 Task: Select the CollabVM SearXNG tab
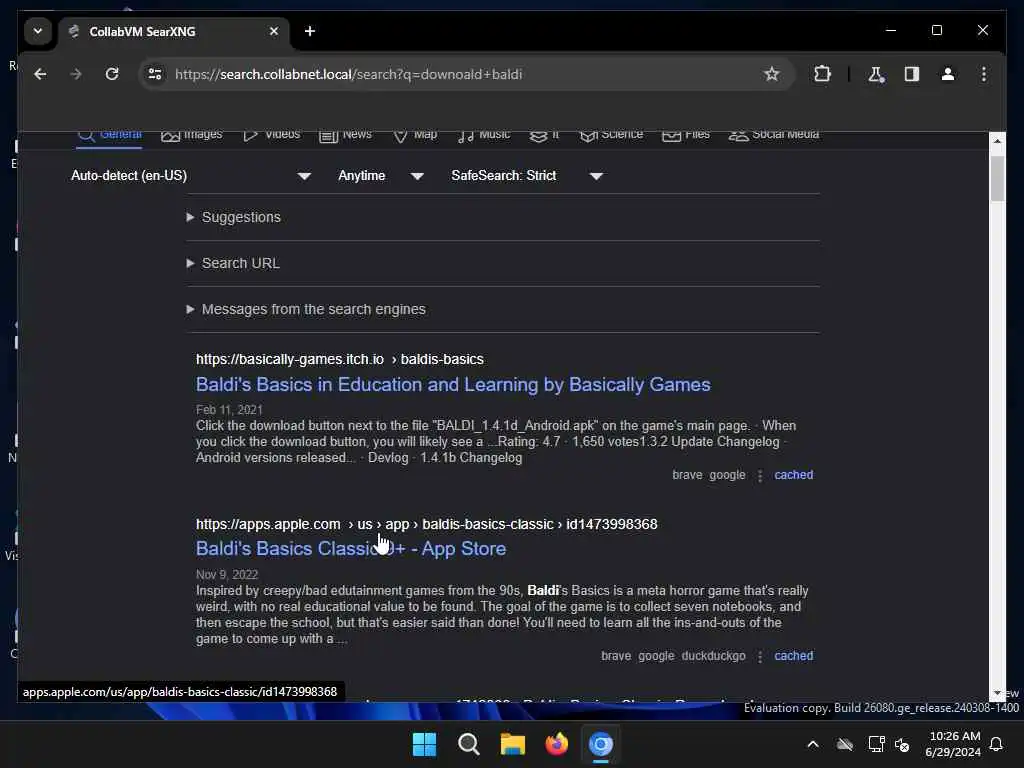174,32
